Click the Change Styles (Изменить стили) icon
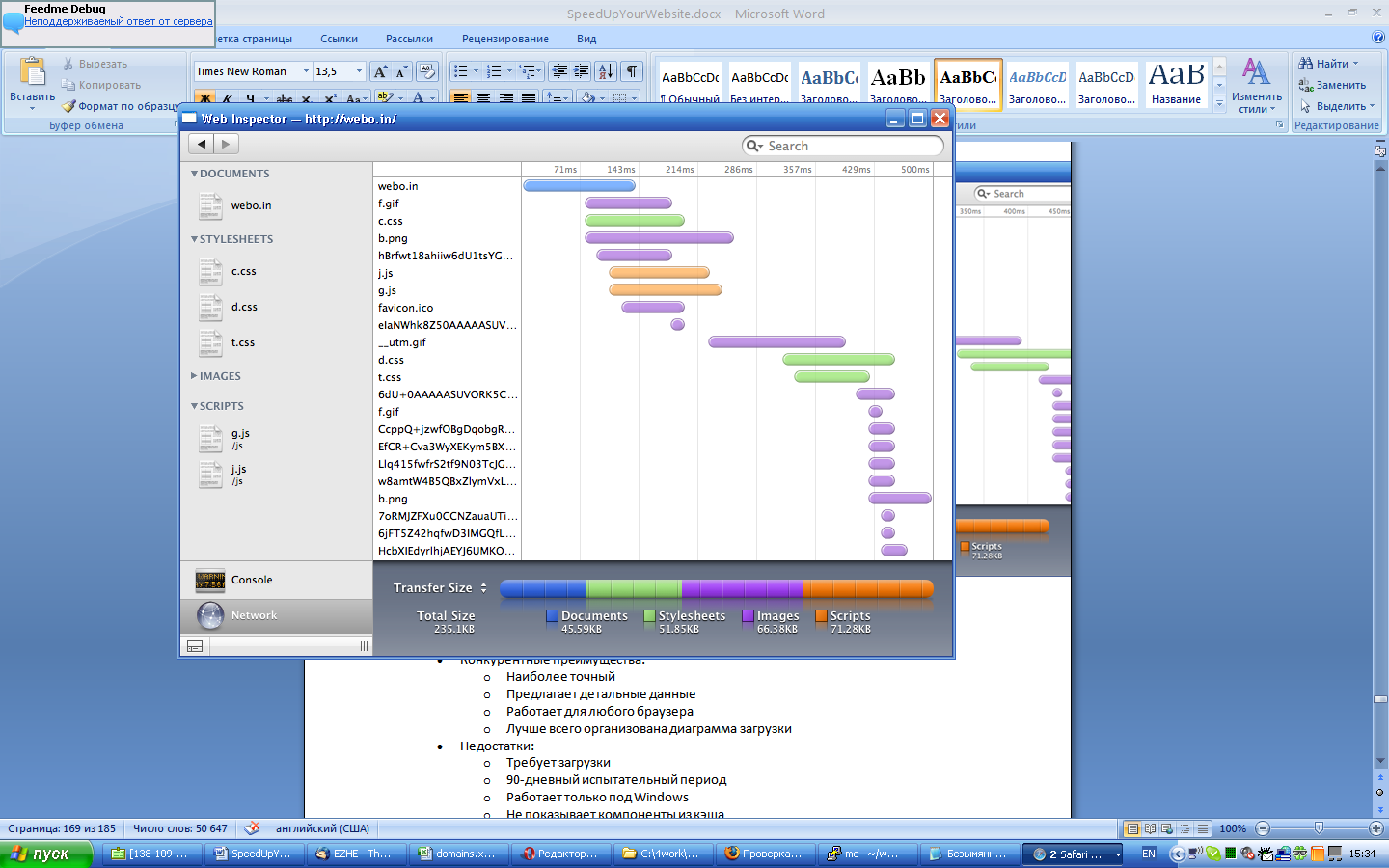The height and width of the screenshot is (868, 1389). tap(1256, 73)
